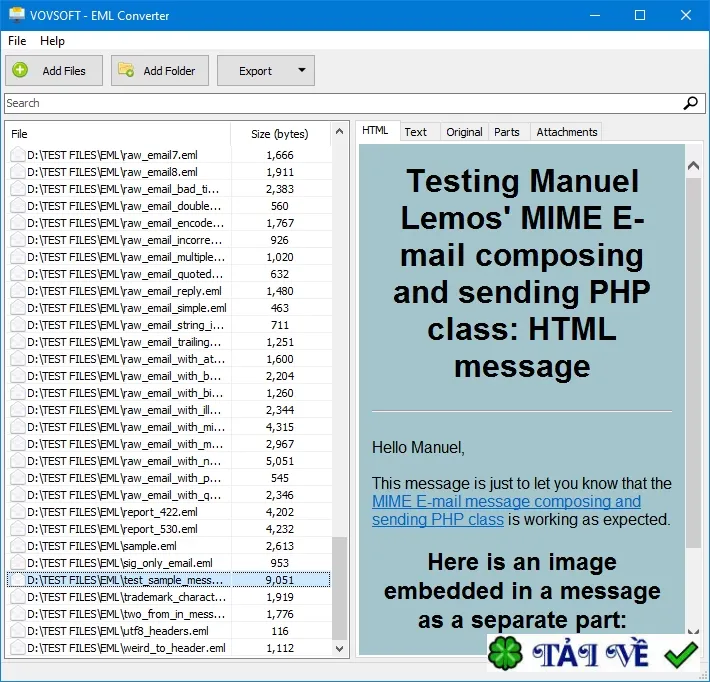Click the file list scroll-down arrow

(339, 648)
